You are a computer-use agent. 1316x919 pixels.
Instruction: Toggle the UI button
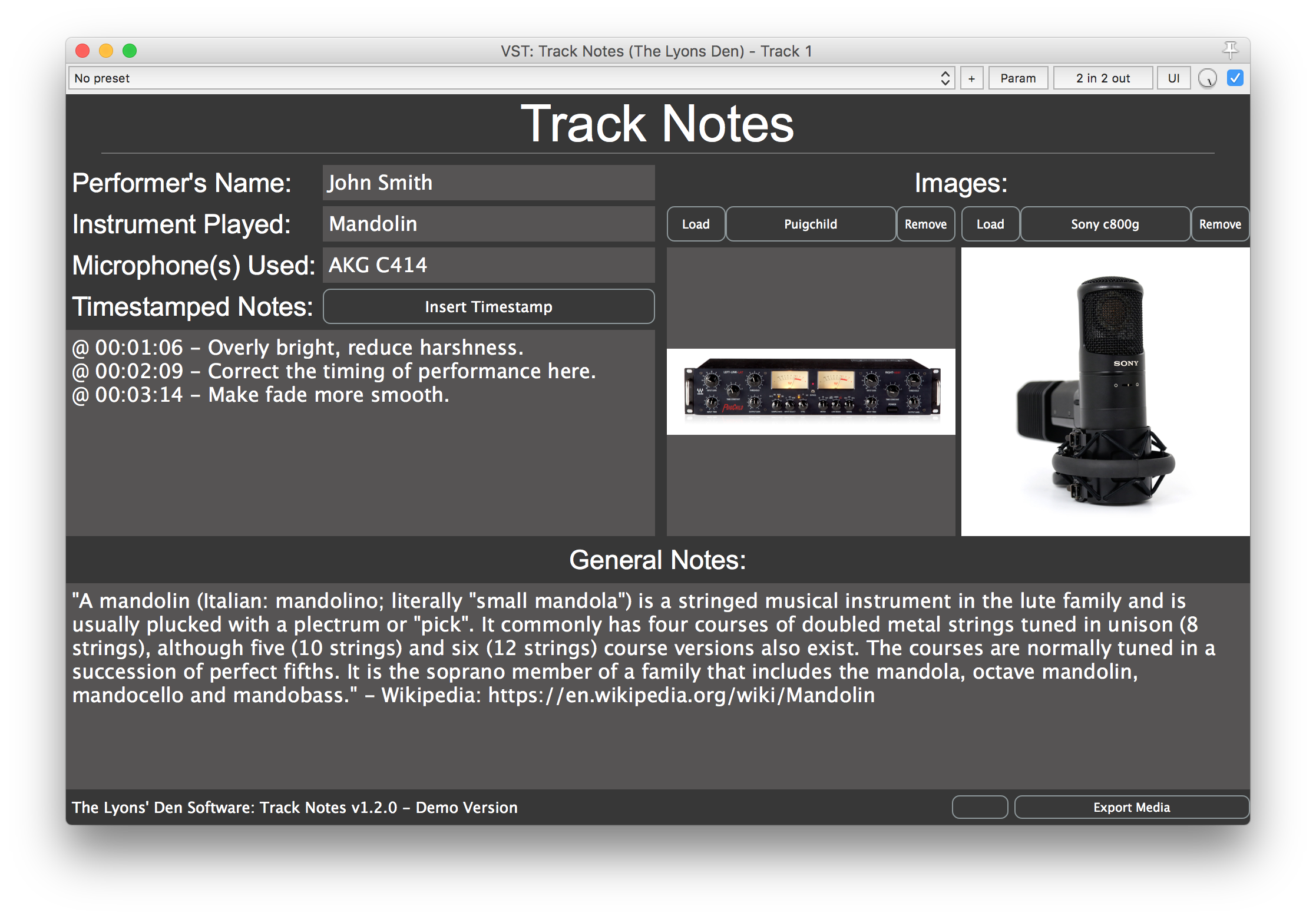pyautogui.click(x=1173, y=78)
